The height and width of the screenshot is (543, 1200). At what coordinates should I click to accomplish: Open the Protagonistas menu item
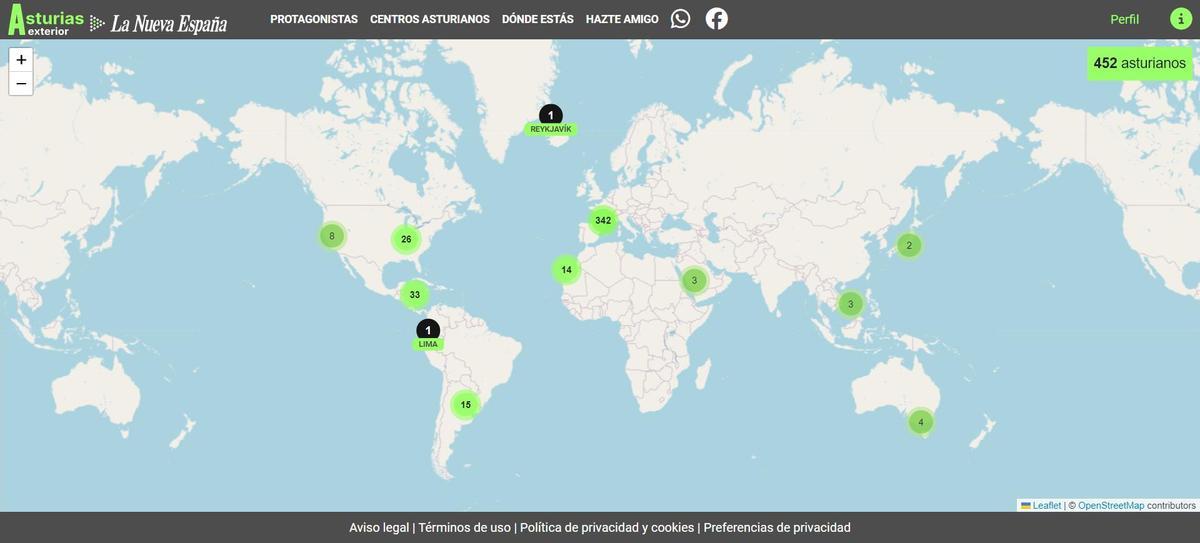(313, 19)
